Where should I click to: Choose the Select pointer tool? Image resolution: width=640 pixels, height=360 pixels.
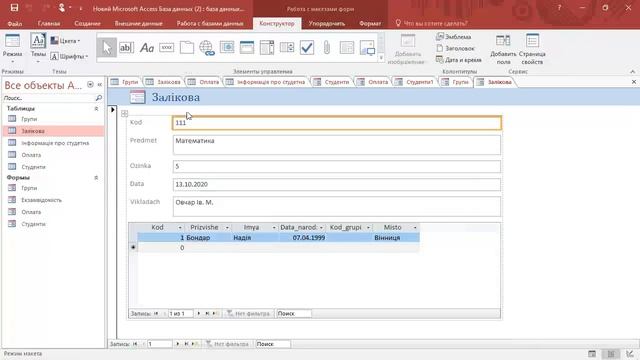tap(107, 48)
